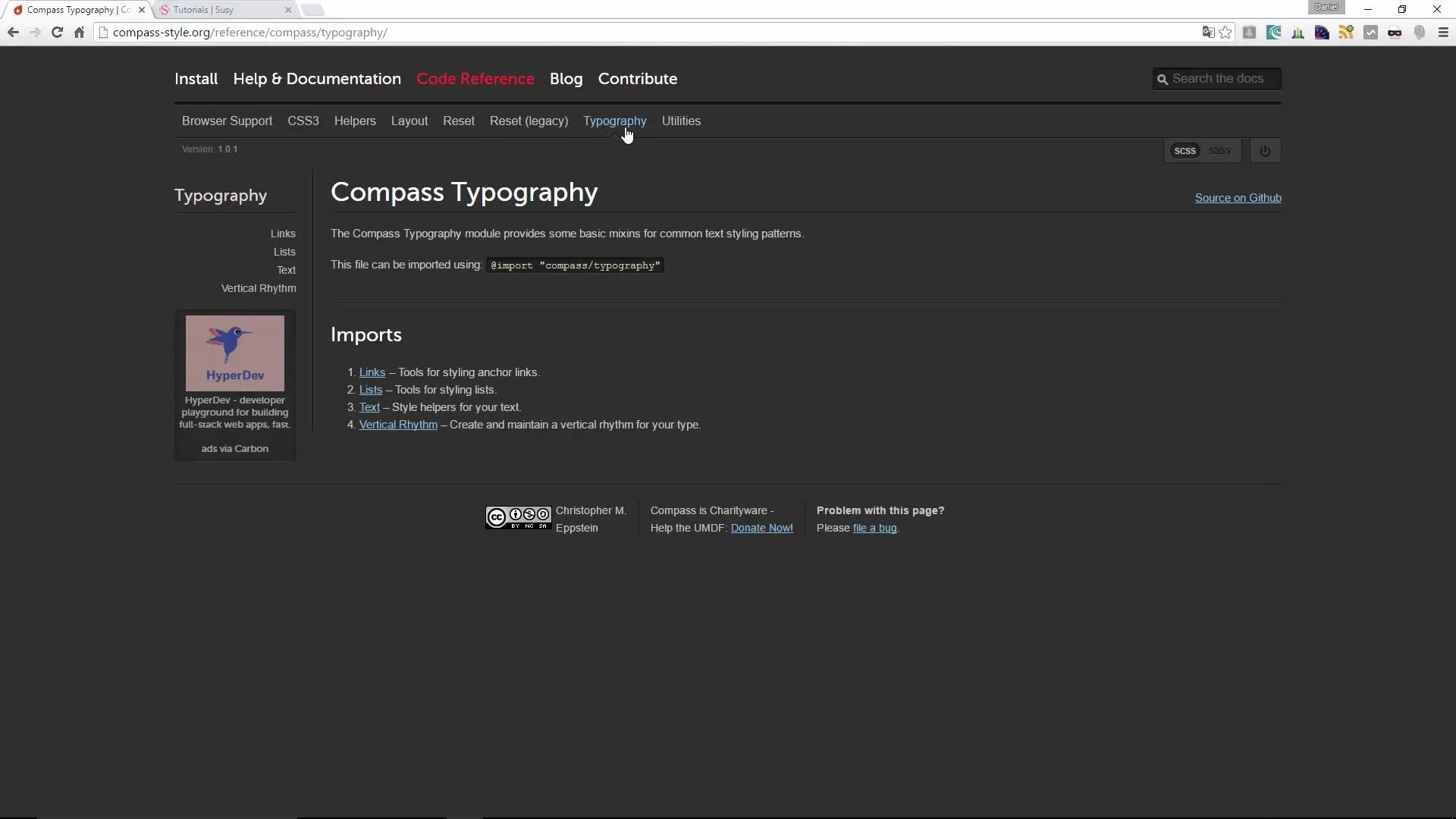Click the HyperDev ad thumbnail

[235, 353]
